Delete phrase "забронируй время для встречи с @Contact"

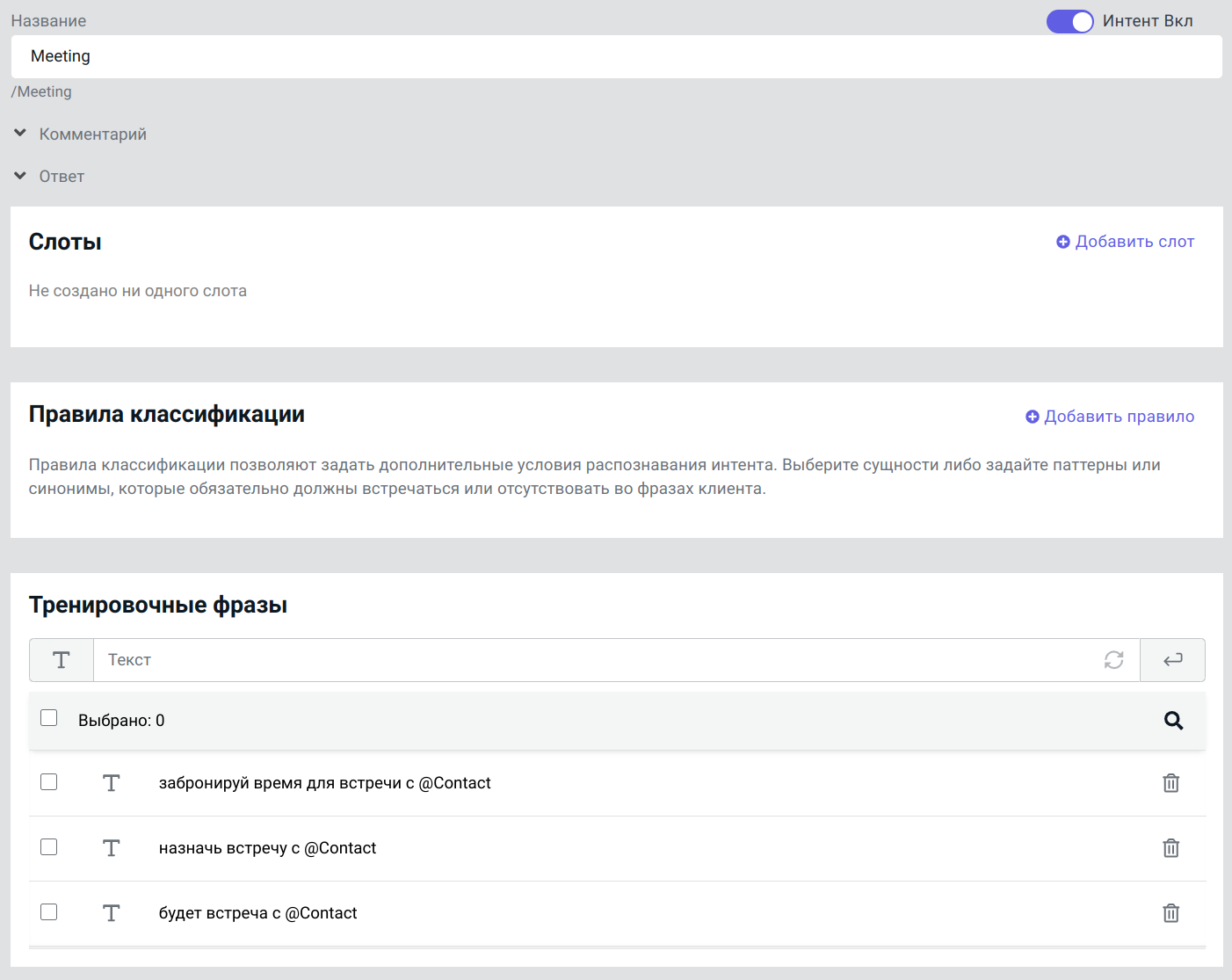pos(1170,783)
